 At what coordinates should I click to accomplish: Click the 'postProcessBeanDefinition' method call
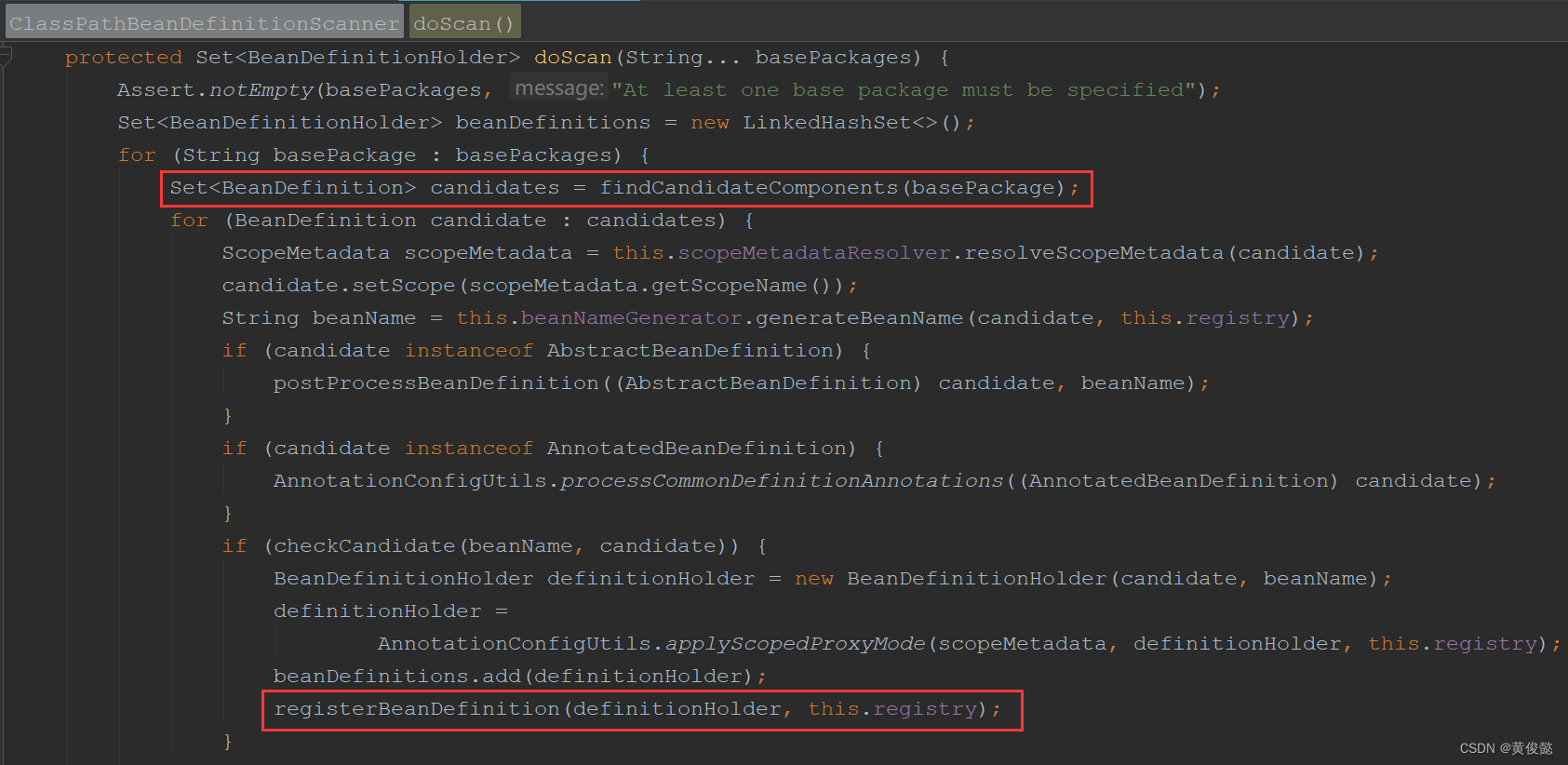pyautogui.click(x=436, y=383)
